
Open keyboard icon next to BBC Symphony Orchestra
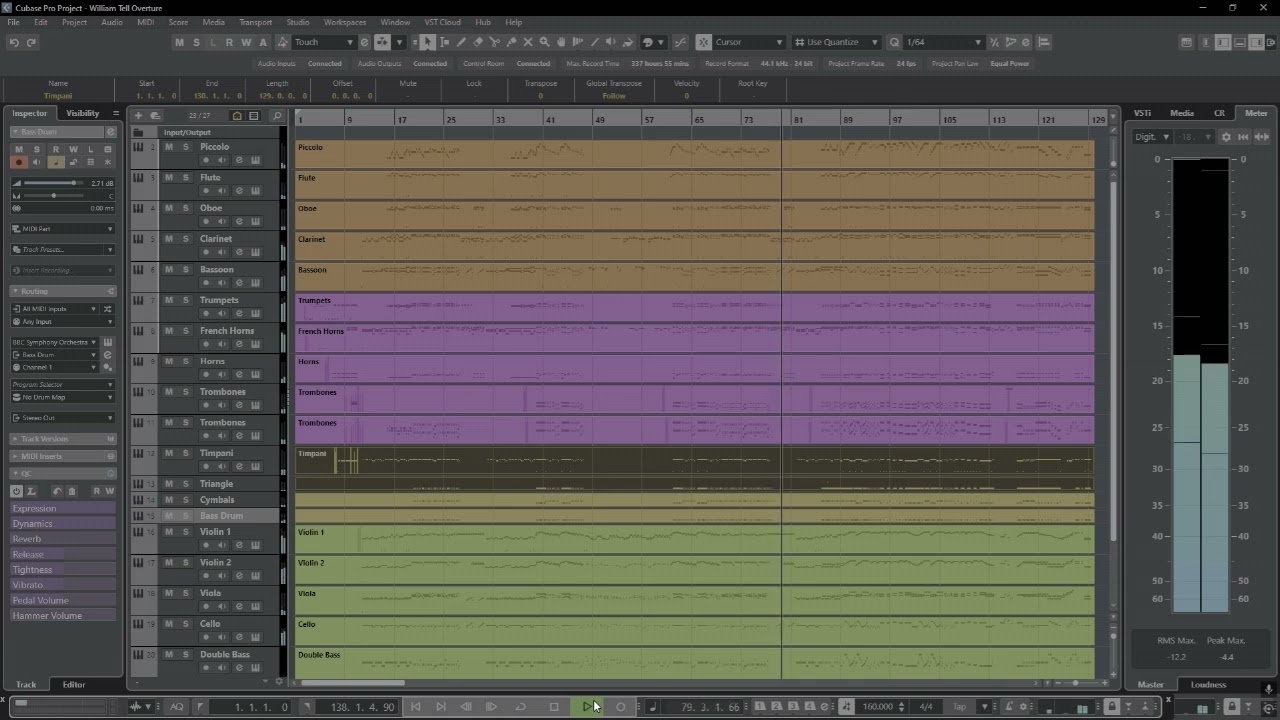(x=107, y=342)
